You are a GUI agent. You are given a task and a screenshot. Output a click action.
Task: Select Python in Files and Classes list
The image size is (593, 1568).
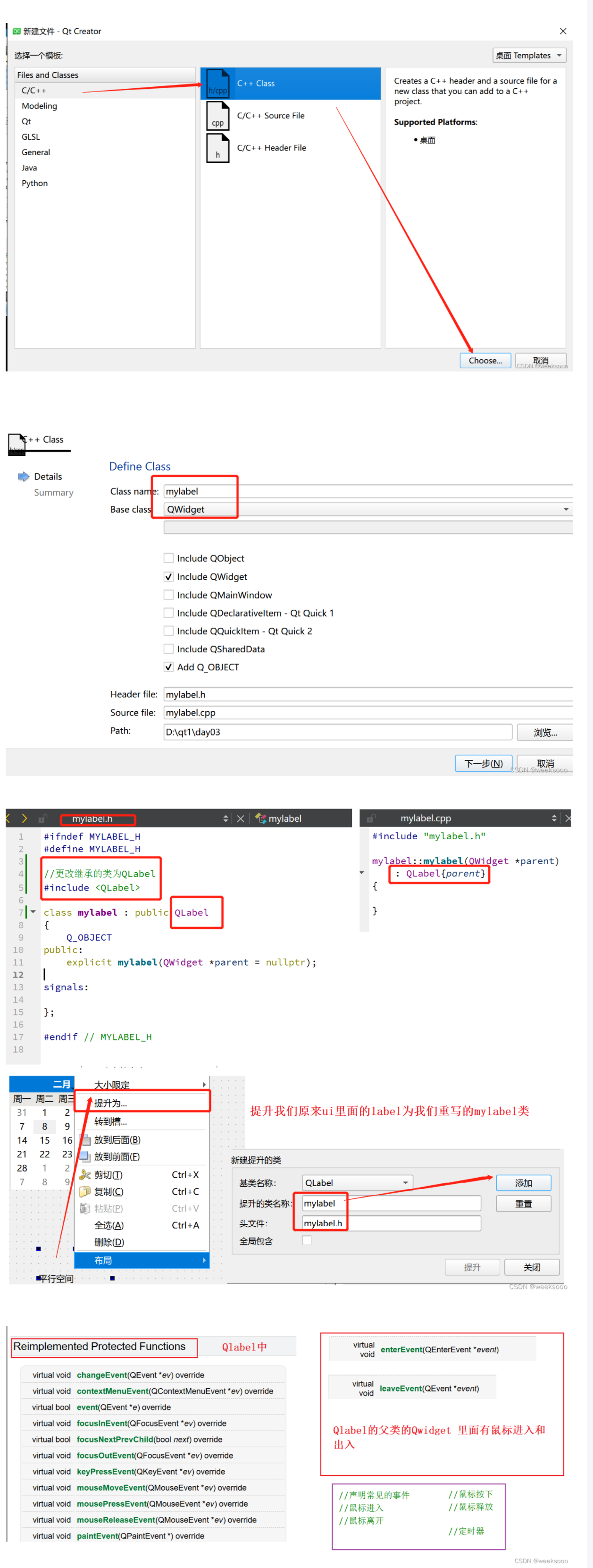[105, 183]
